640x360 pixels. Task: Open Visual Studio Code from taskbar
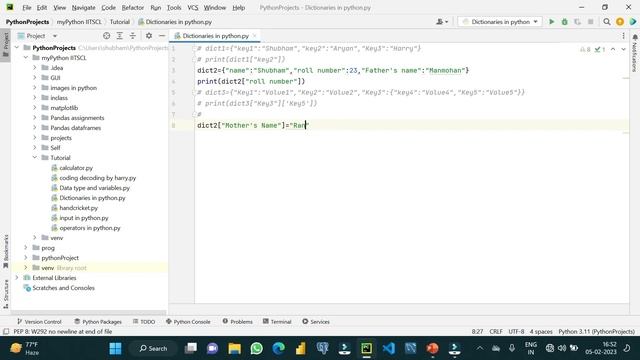click(389, 348)
